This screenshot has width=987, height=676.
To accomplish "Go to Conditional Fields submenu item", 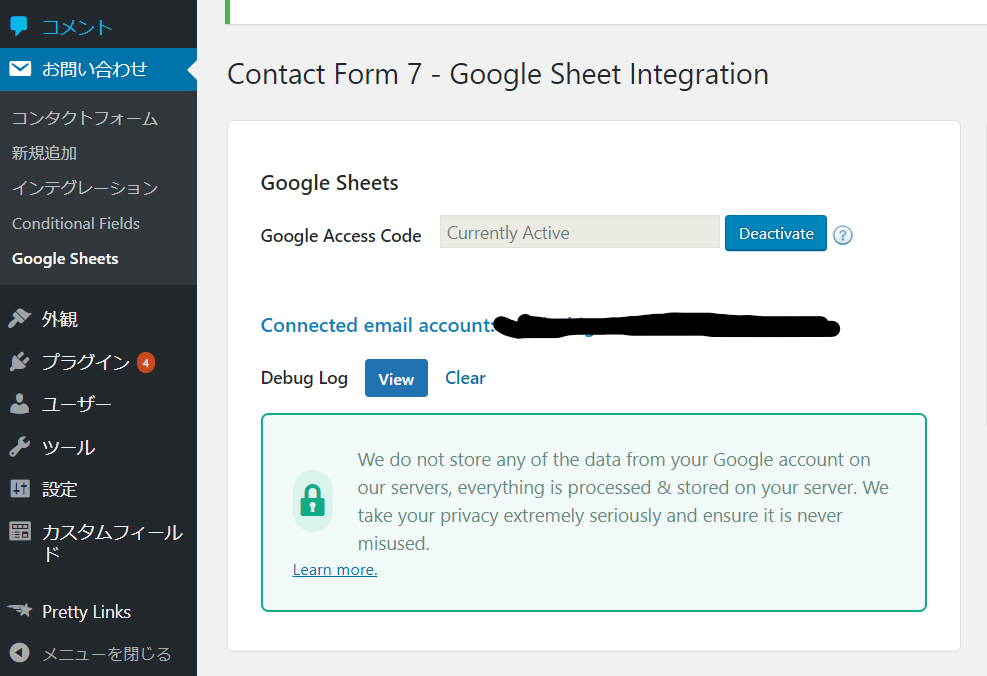I will click(x=76, y=223).
